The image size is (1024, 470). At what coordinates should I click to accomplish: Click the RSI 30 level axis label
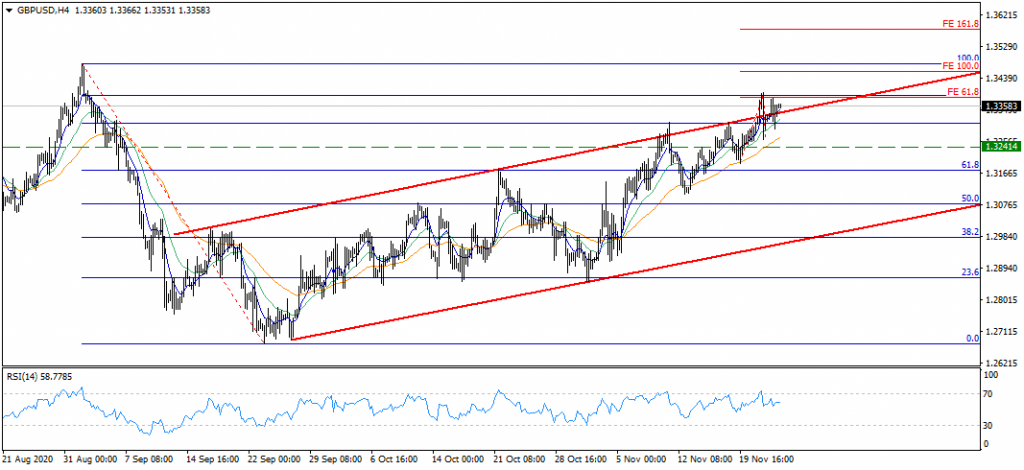click(x=991, y=425)
